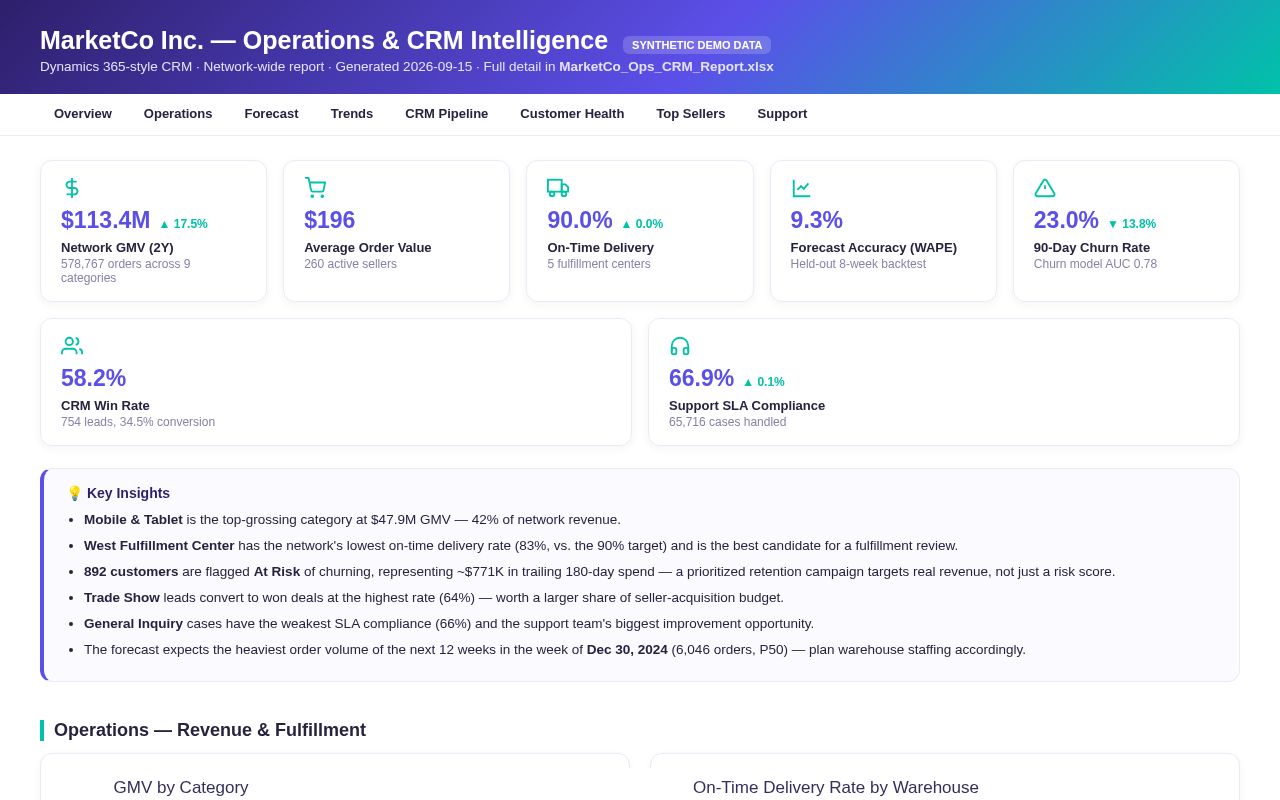Open the Overview nav tab

[83, 114]
